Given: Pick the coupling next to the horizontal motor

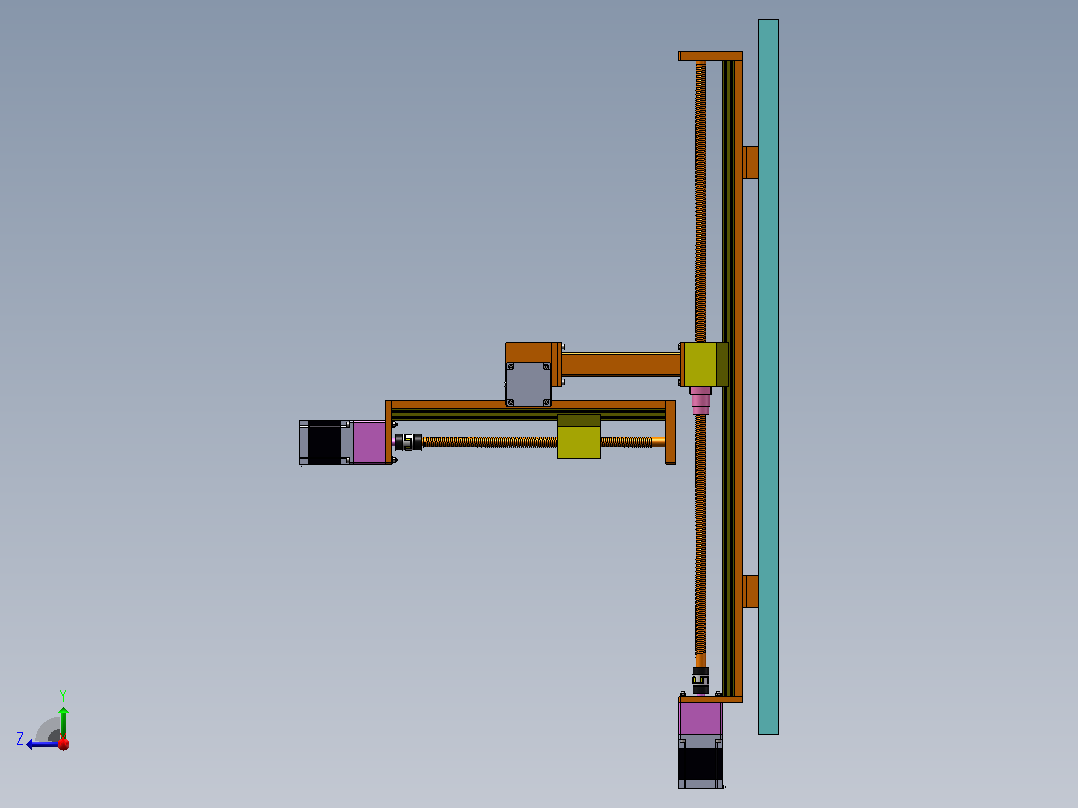Looking at the screenshot, I should click(408, 442).
